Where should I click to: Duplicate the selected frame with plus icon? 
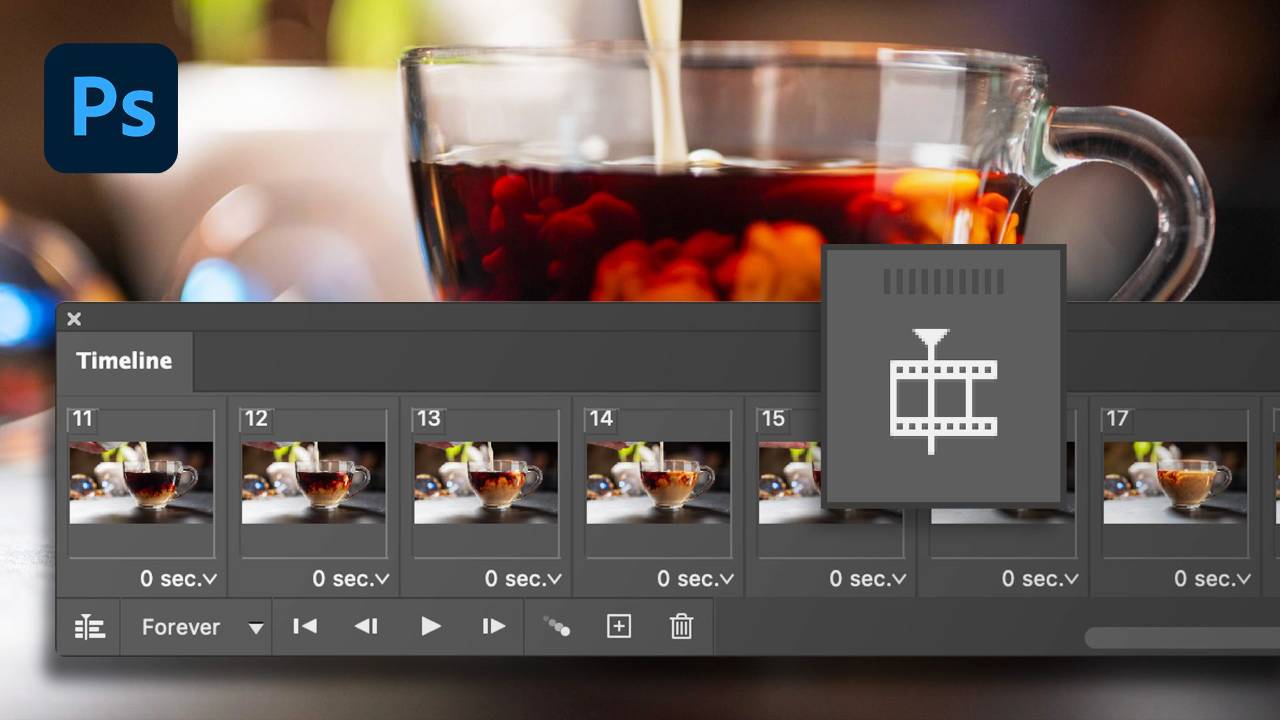point(619,627)
